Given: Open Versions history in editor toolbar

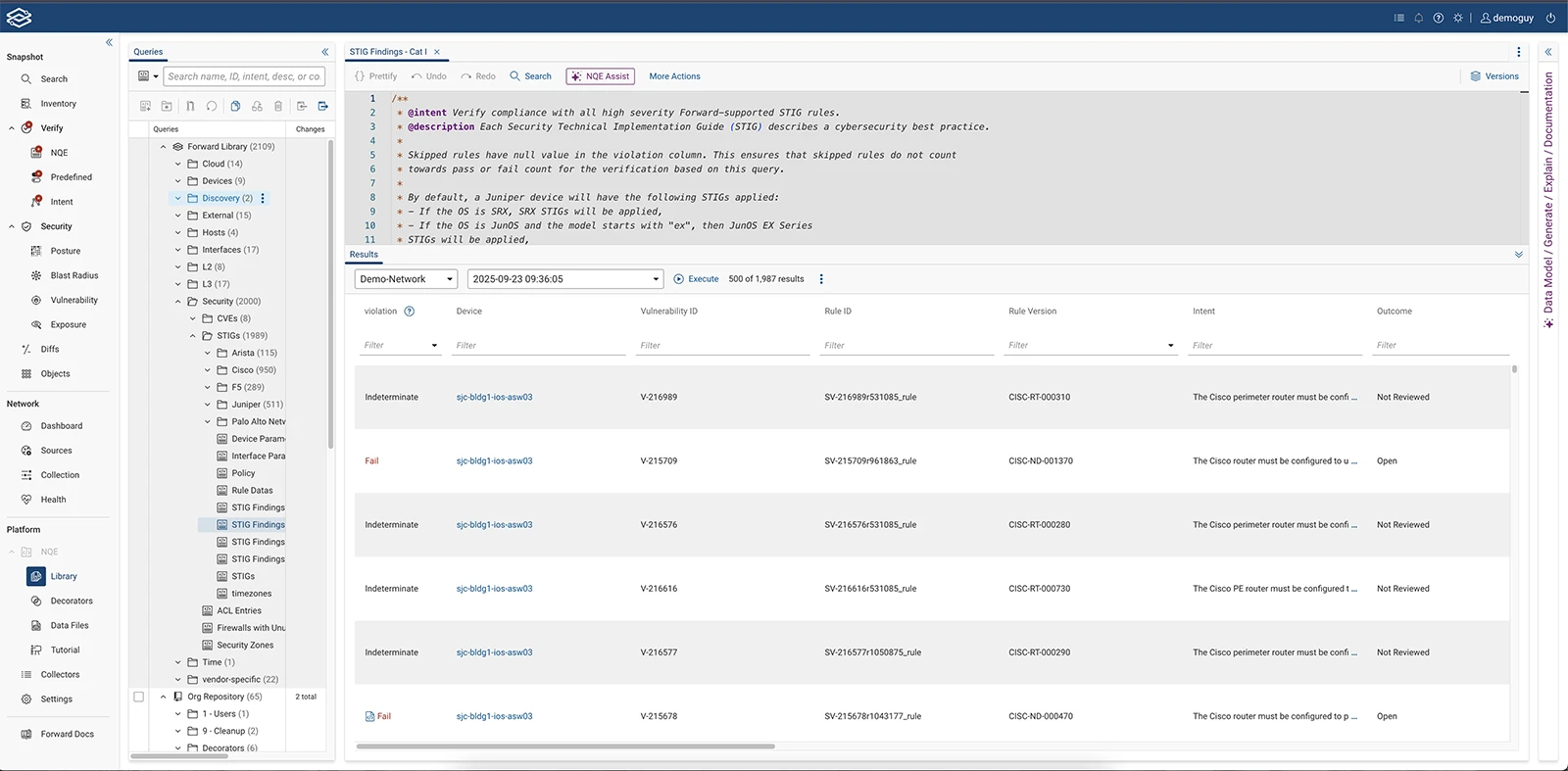Looking at the screenshot, I should tap(1494, 76).
